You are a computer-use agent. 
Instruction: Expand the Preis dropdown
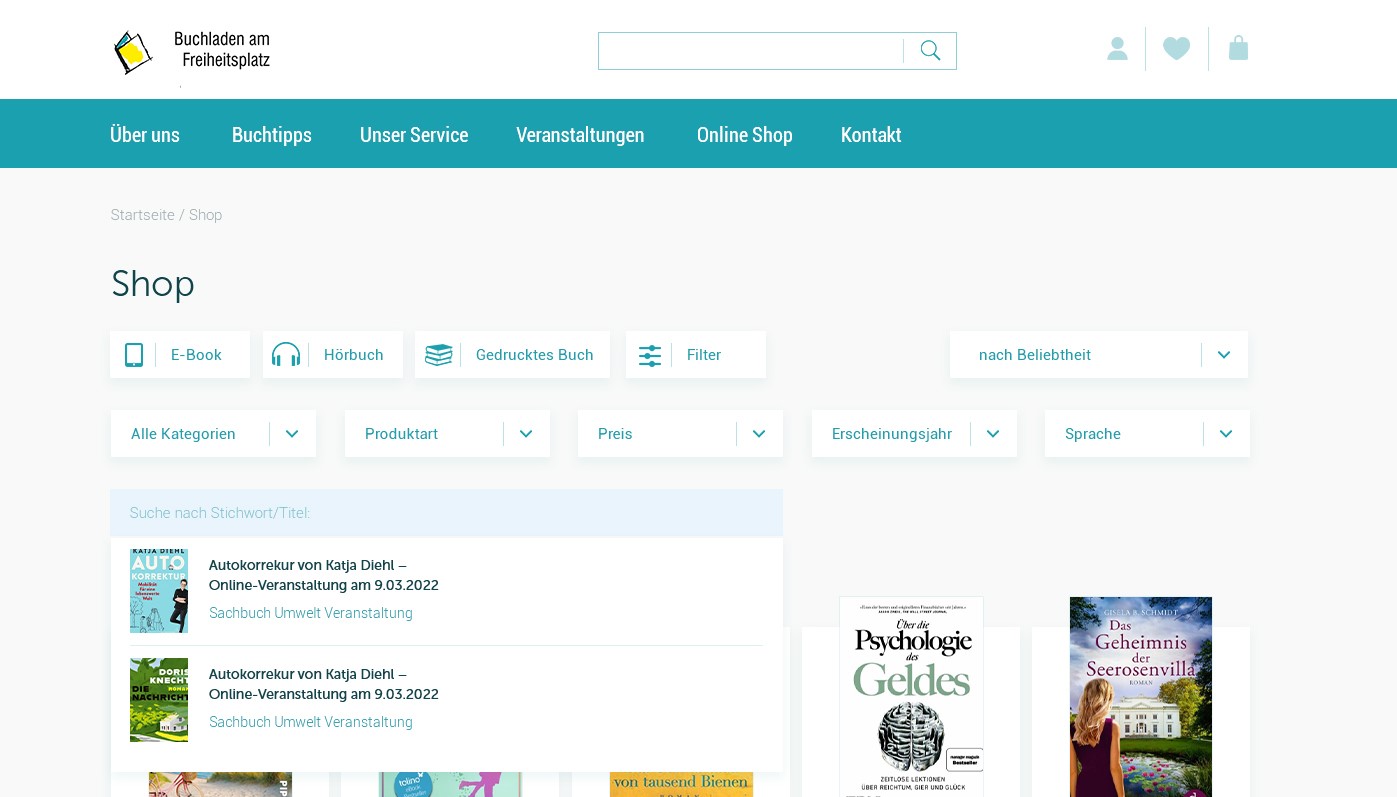pos(680,434)
